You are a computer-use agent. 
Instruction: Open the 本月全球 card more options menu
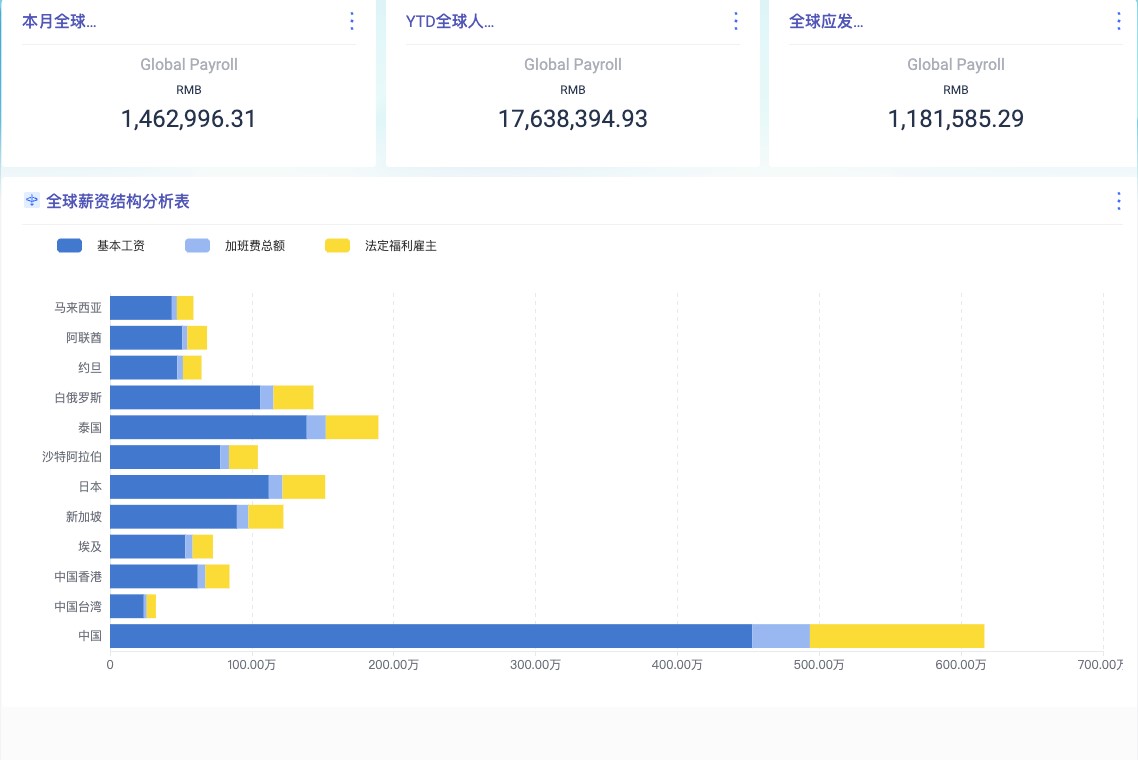pyautogui.click(x=351, y=21)
